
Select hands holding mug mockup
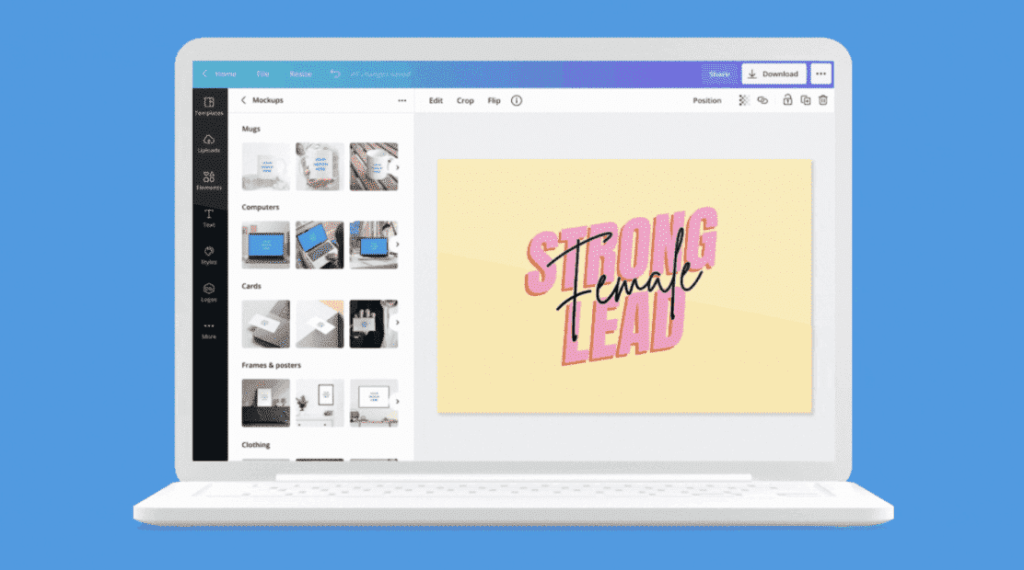[319, 166]
